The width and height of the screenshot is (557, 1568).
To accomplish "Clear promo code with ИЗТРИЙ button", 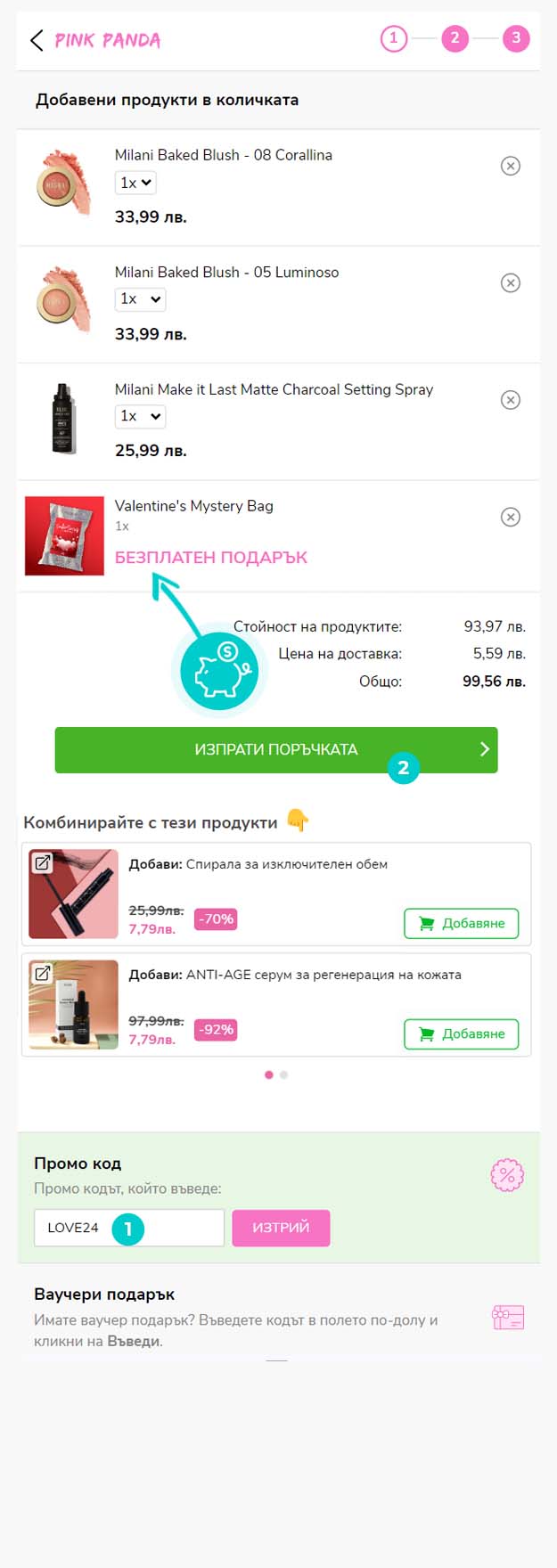I will pyautogui.click(x=281, y=1228).
